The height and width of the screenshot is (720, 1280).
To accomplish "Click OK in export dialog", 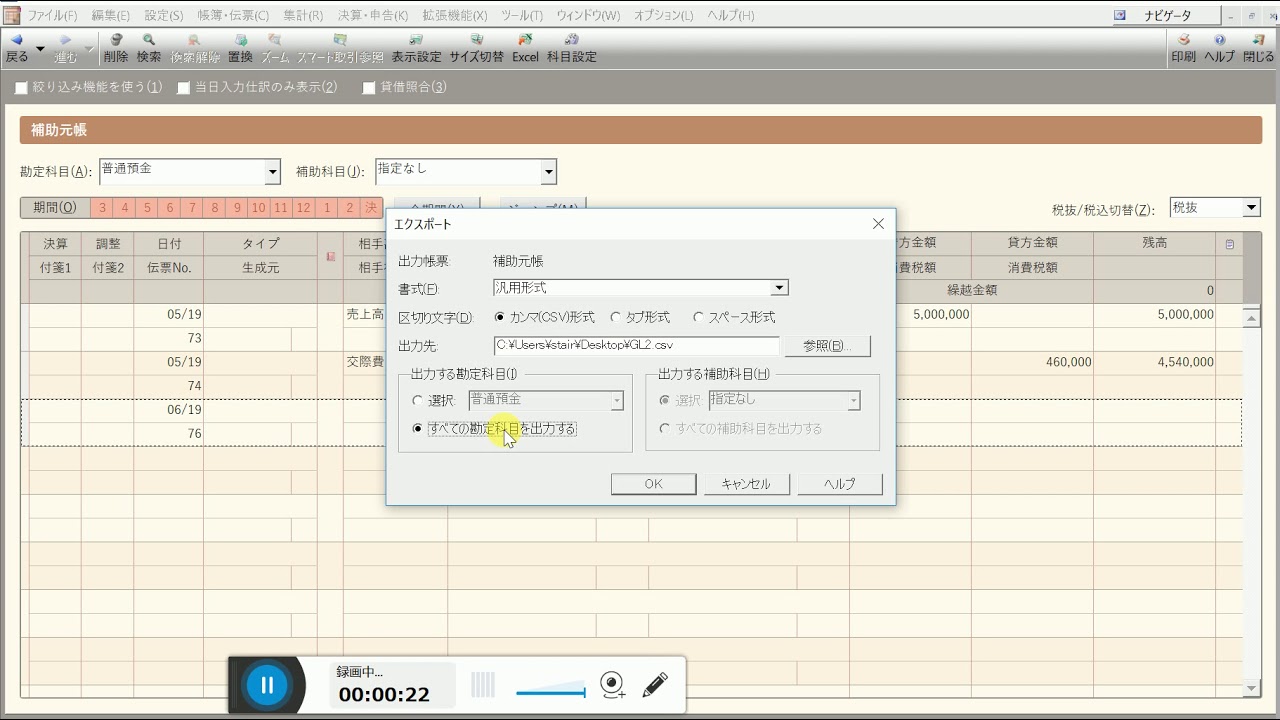I will pyautogui.click(x=653, y=484).
